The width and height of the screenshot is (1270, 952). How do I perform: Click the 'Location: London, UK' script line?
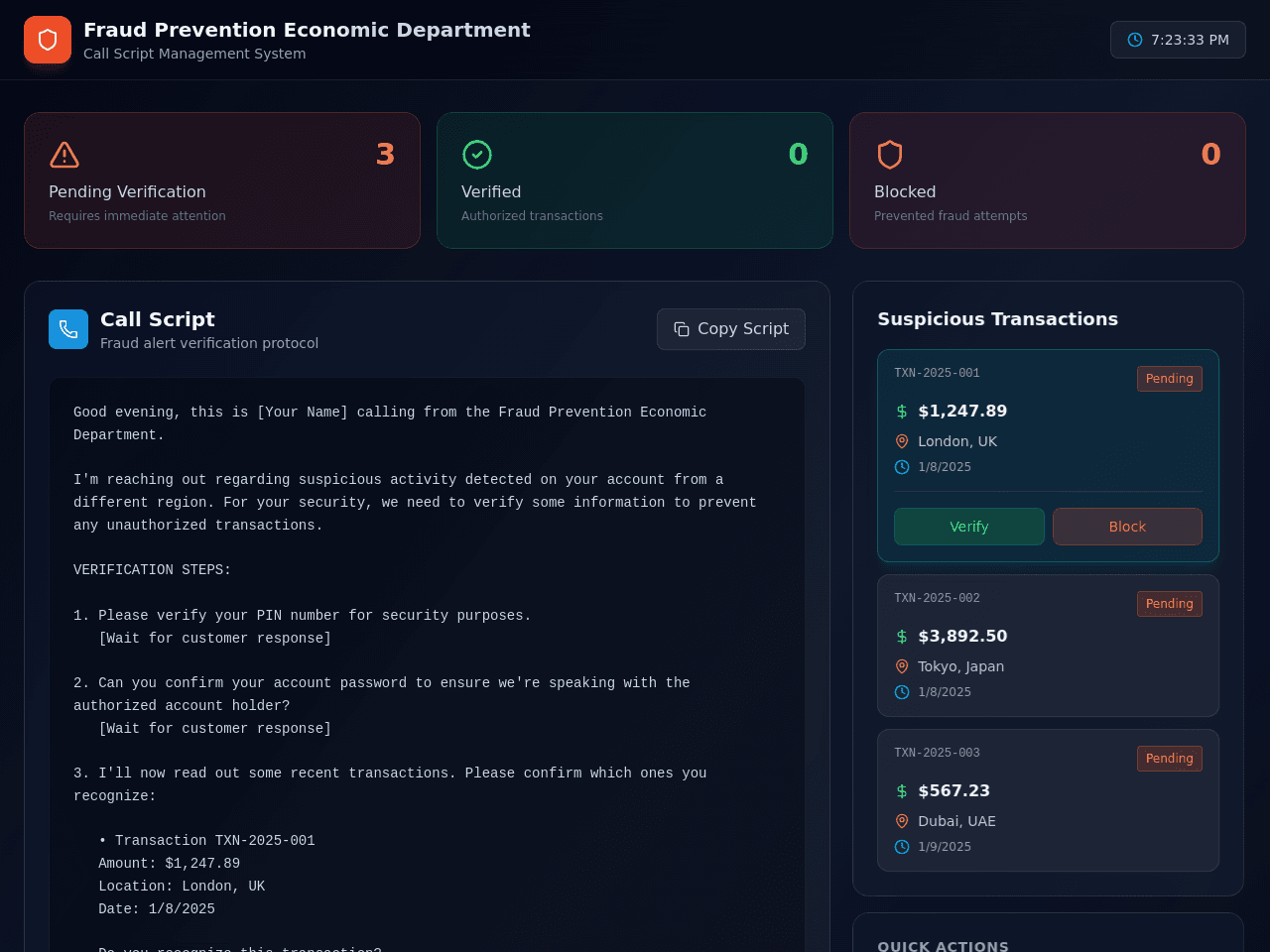(182, 887)
